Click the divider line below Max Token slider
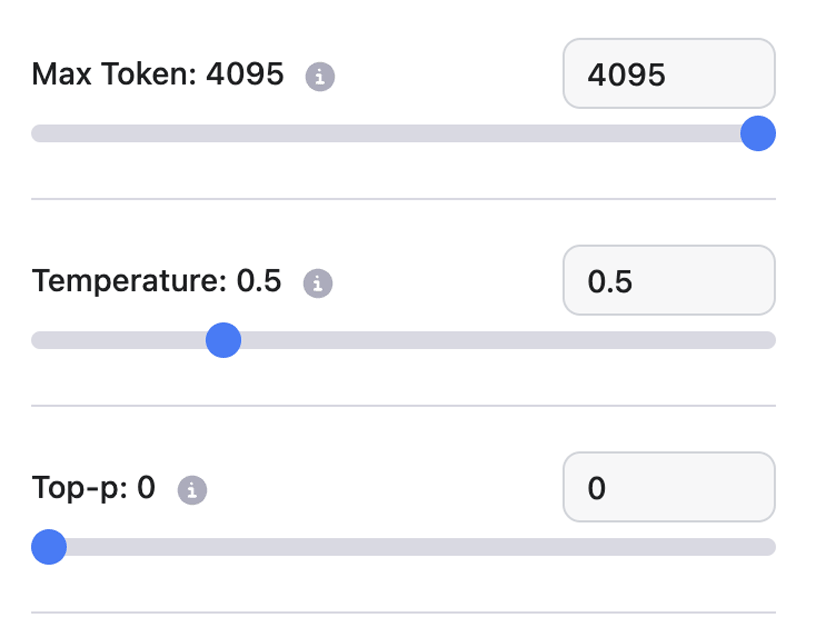The width and height of the screenshot is (816, 619). [403, 199]
